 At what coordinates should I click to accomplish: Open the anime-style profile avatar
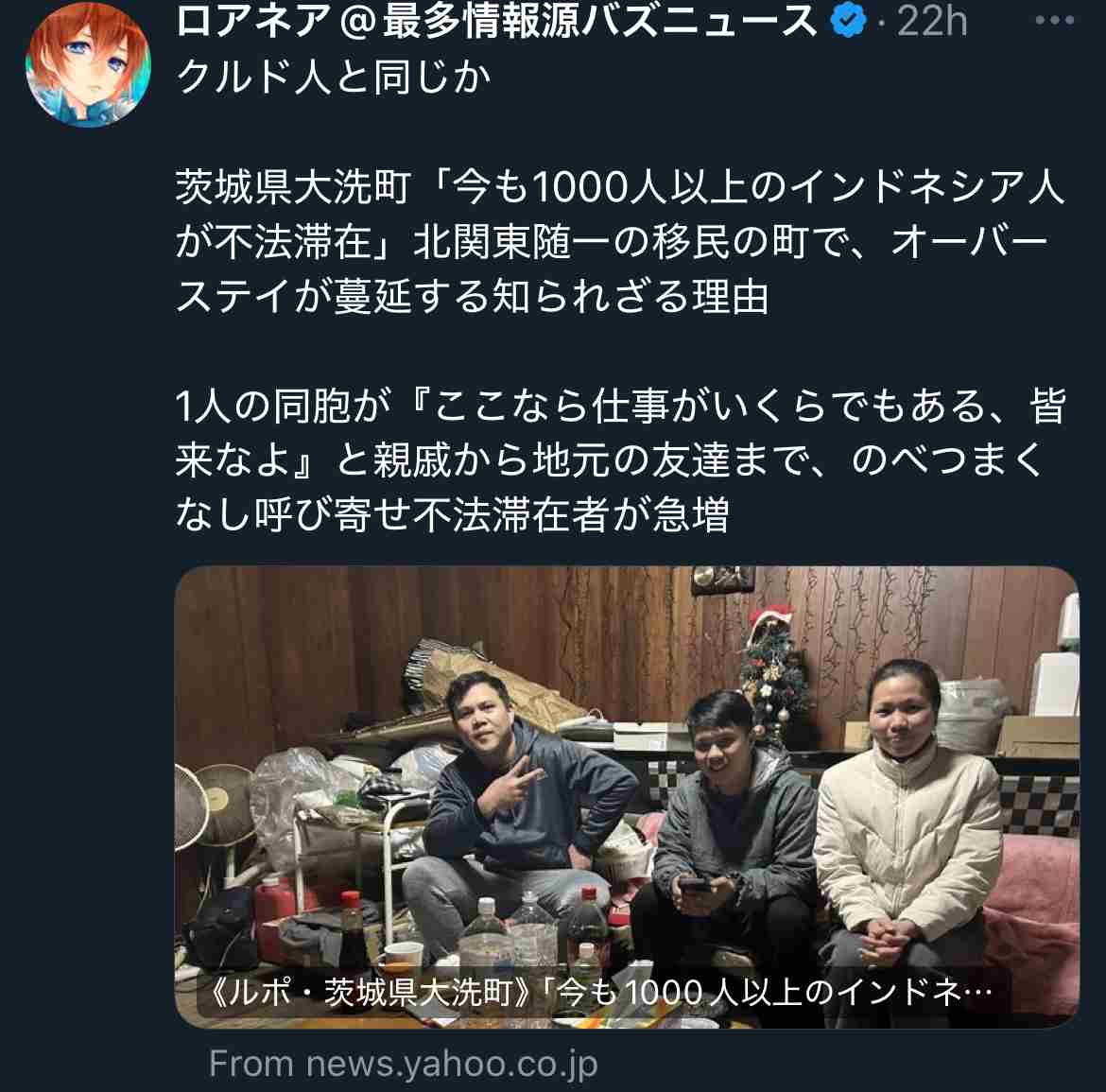pos(88,65)
